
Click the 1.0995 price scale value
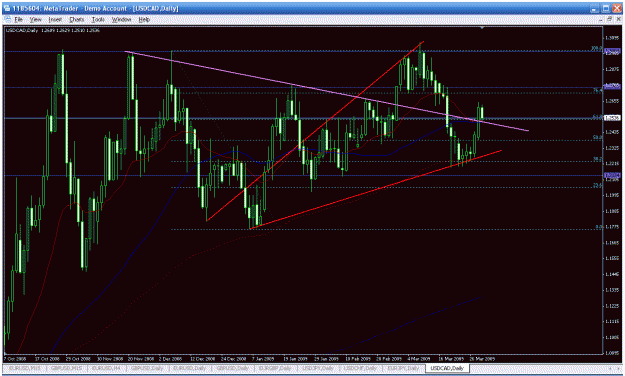[613, 353]
